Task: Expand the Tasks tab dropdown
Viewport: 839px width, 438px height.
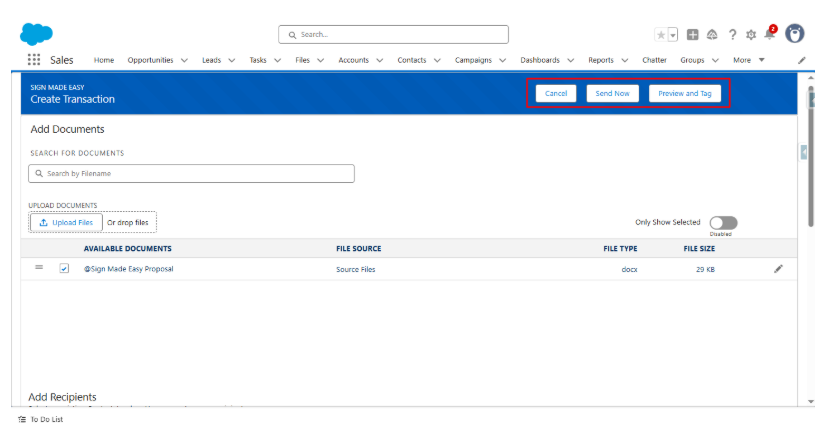Action: point(277,60)
